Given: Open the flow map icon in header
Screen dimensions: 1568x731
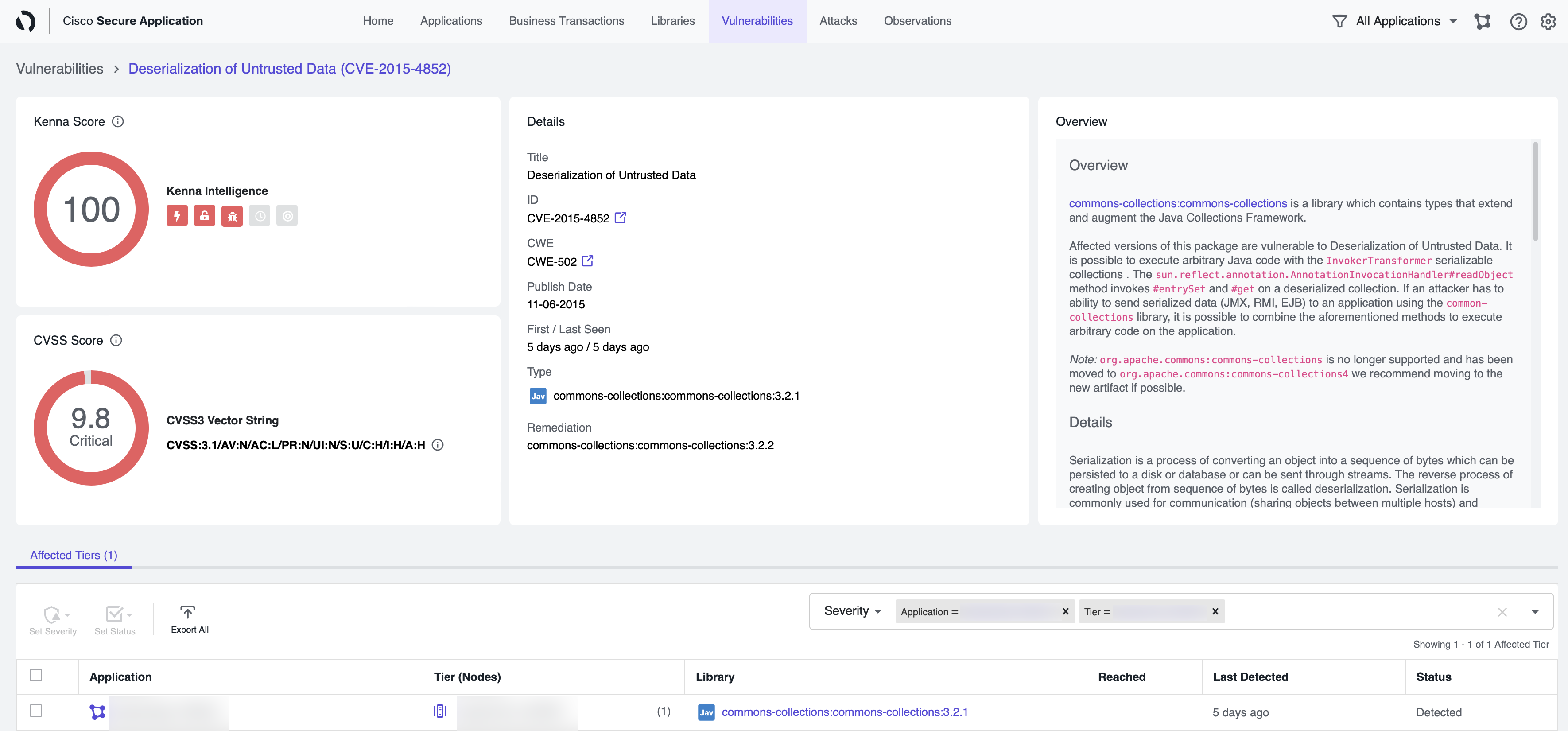Looking at the screenshot, I should [1482, 21].
